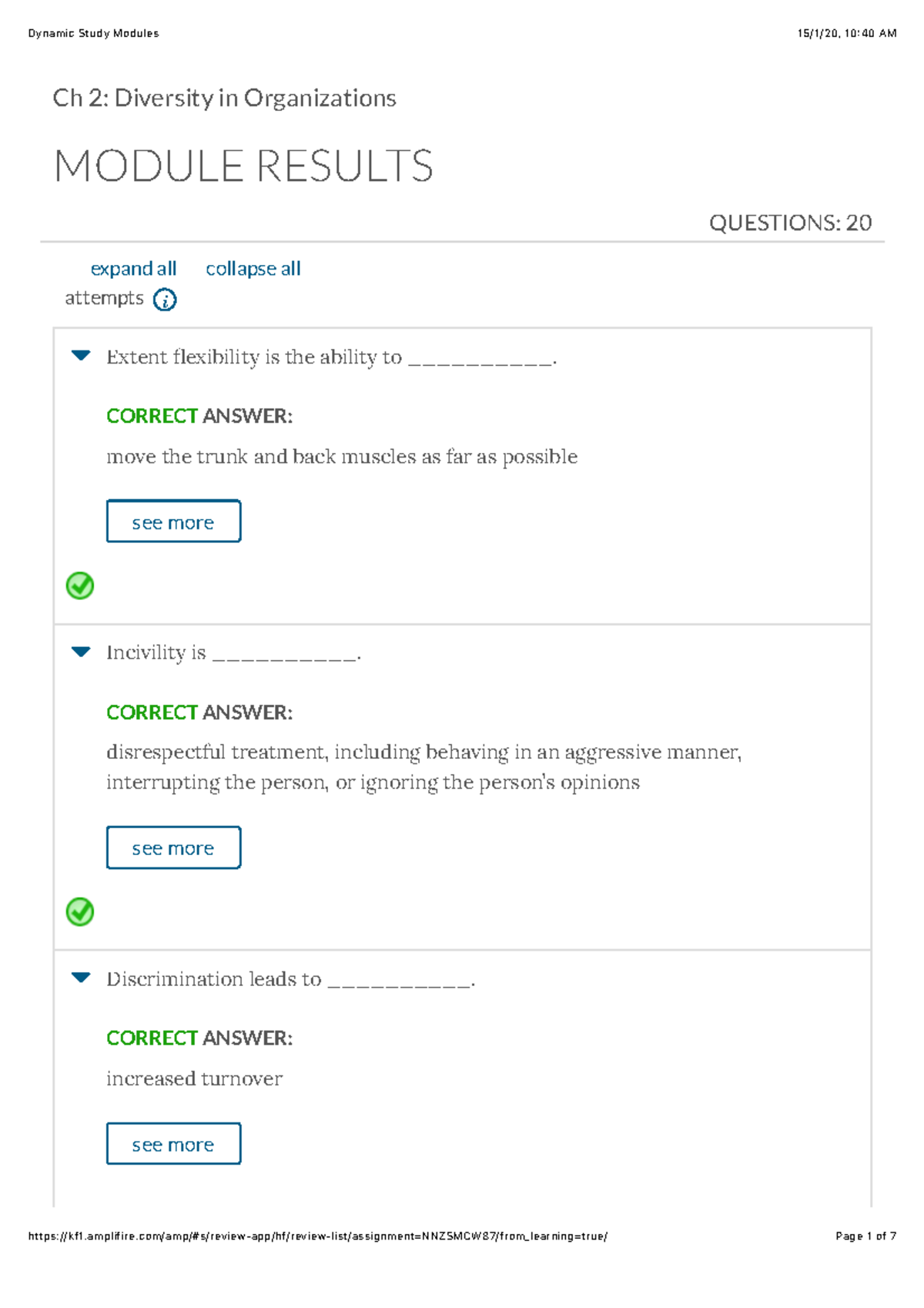Click 'collapse all' to close every question

coord(253,269)
